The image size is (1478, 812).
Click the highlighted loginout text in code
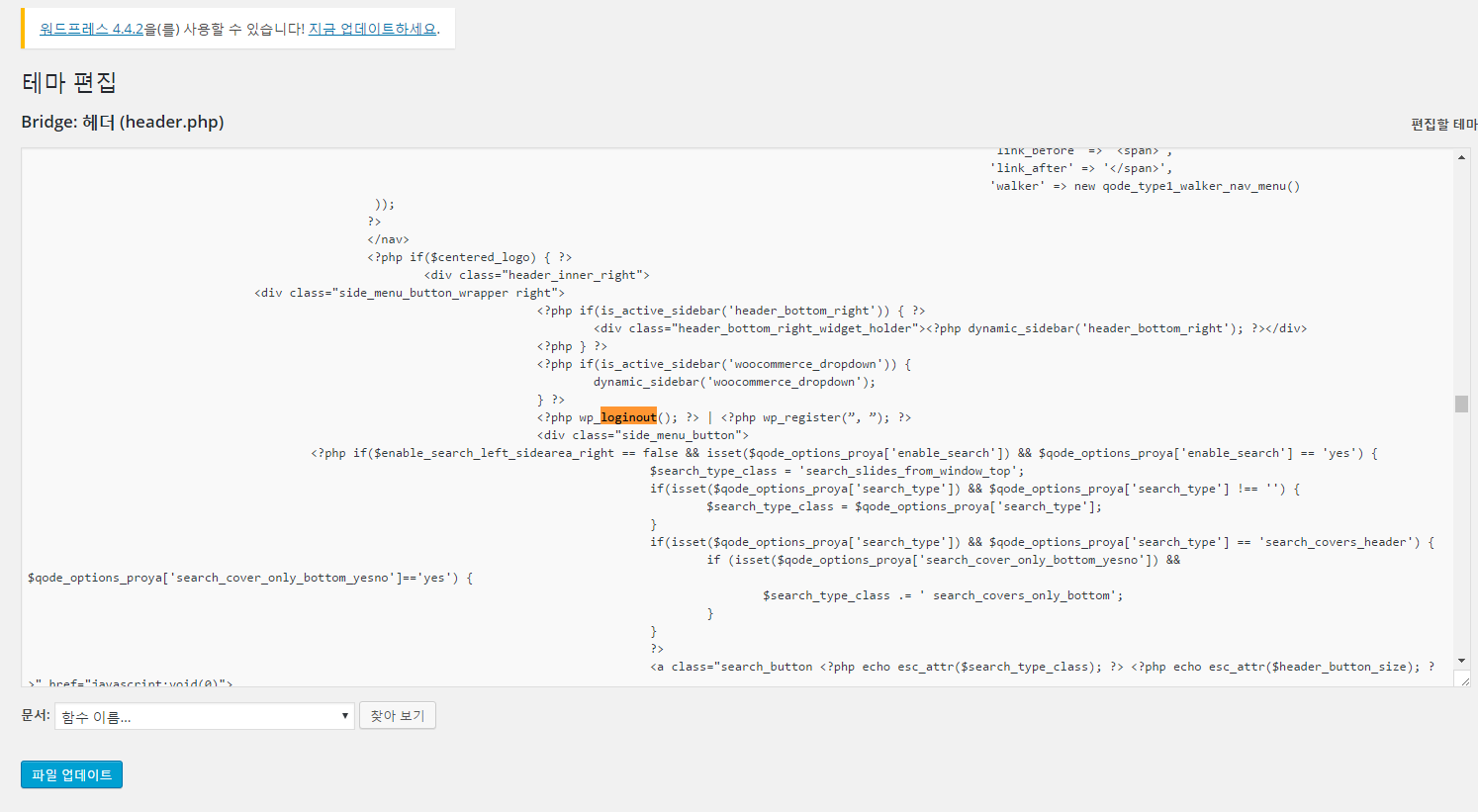pyautogui.click(x=628, y=417)
